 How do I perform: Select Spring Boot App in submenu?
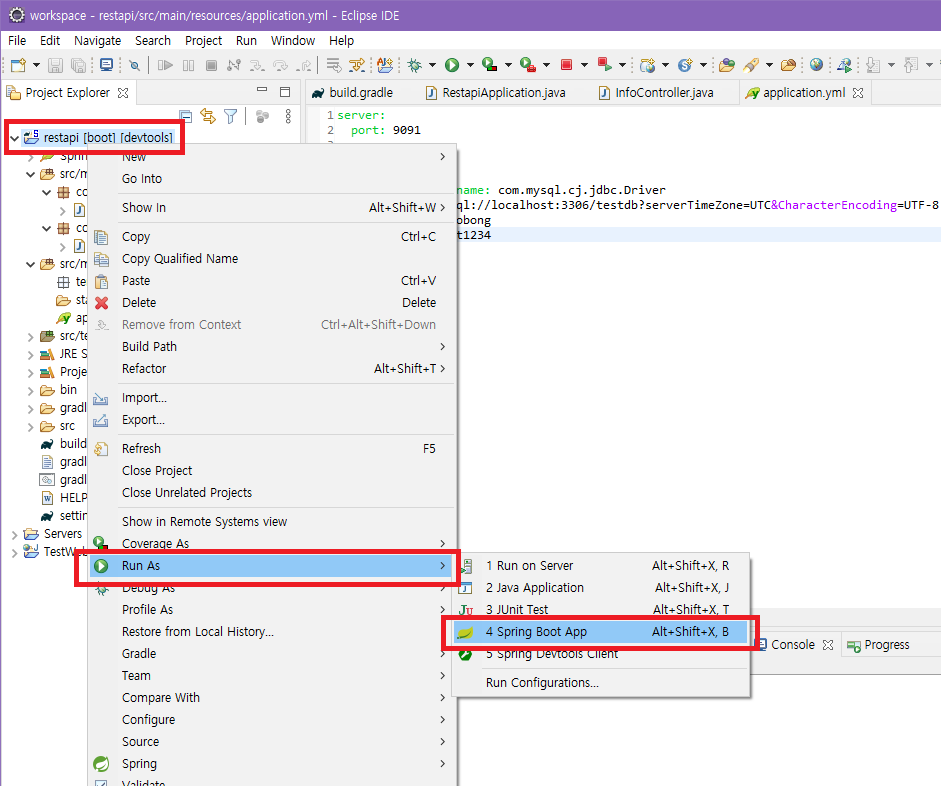(600, 632)
